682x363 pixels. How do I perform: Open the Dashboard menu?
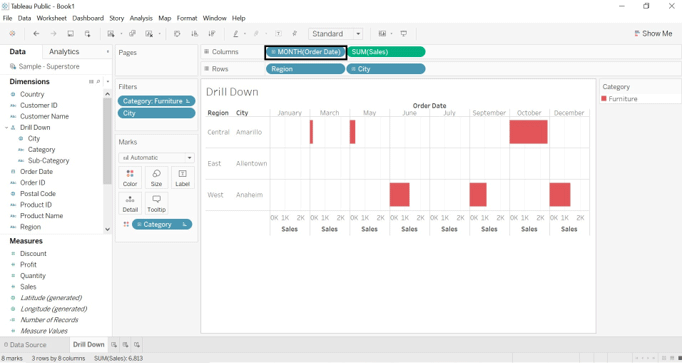pyautogui.click(x=88, y=18)
